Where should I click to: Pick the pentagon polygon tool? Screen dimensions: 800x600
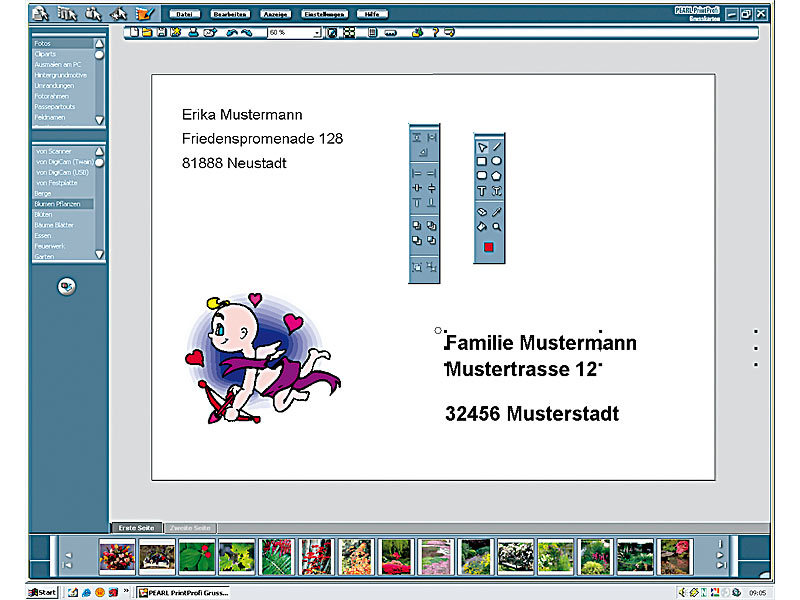tap(497, 175)
